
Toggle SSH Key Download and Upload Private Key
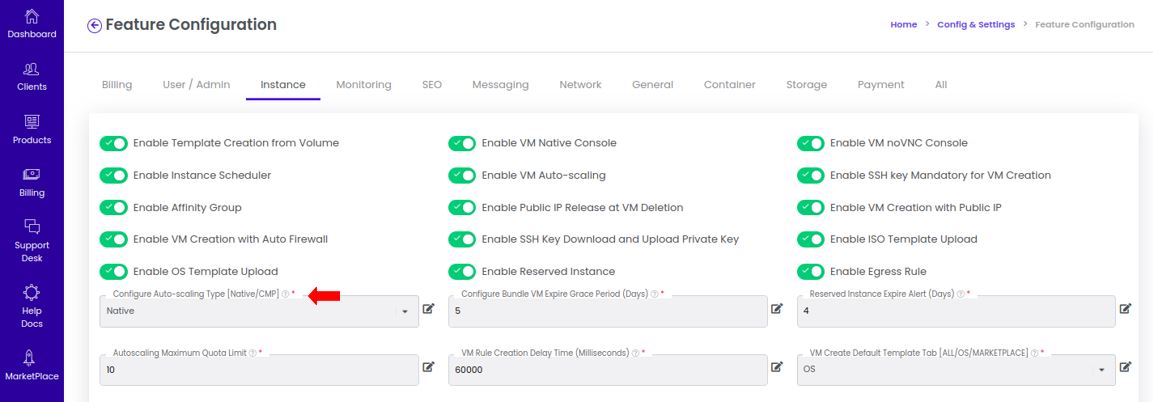(462, 240)
